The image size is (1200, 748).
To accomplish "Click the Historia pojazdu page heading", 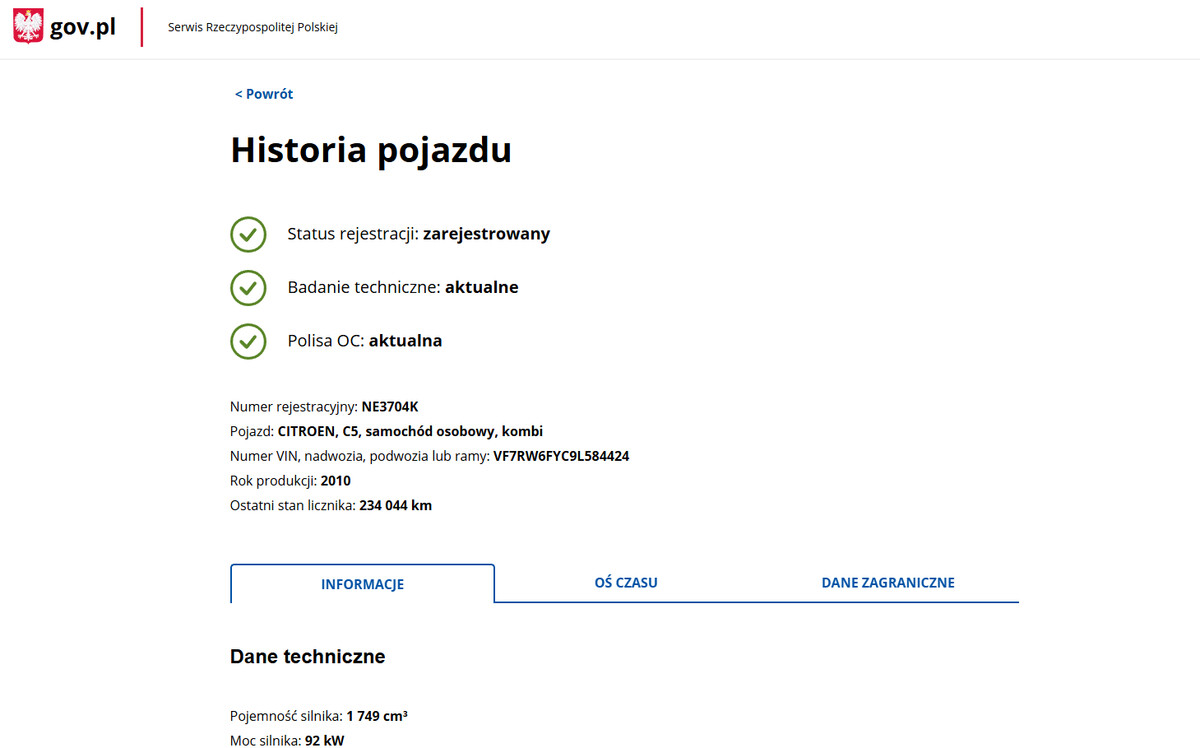I will 371,150.
